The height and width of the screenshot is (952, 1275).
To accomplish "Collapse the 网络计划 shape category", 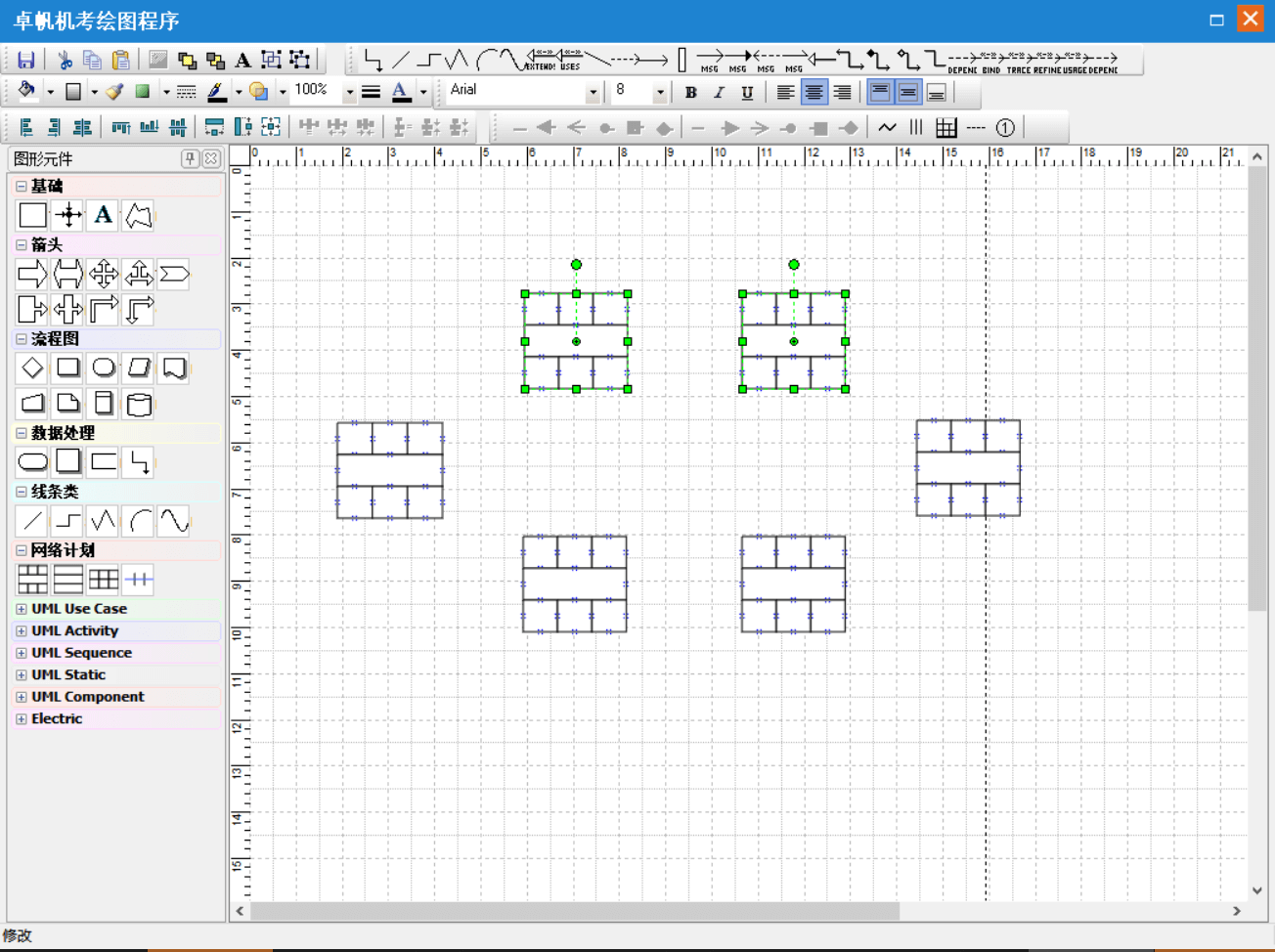I will [22, 550].
